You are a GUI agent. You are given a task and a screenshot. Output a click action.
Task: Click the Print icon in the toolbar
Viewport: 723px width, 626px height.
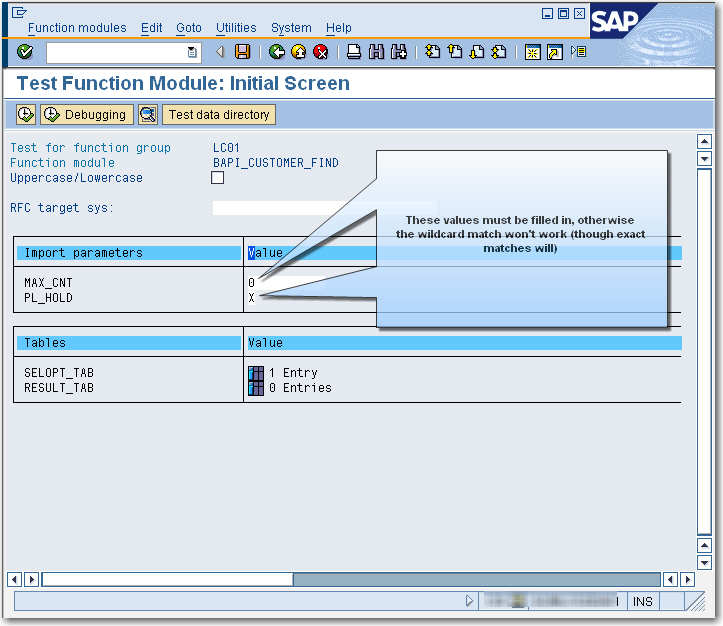pyautogui.click(x=354, y=52)
